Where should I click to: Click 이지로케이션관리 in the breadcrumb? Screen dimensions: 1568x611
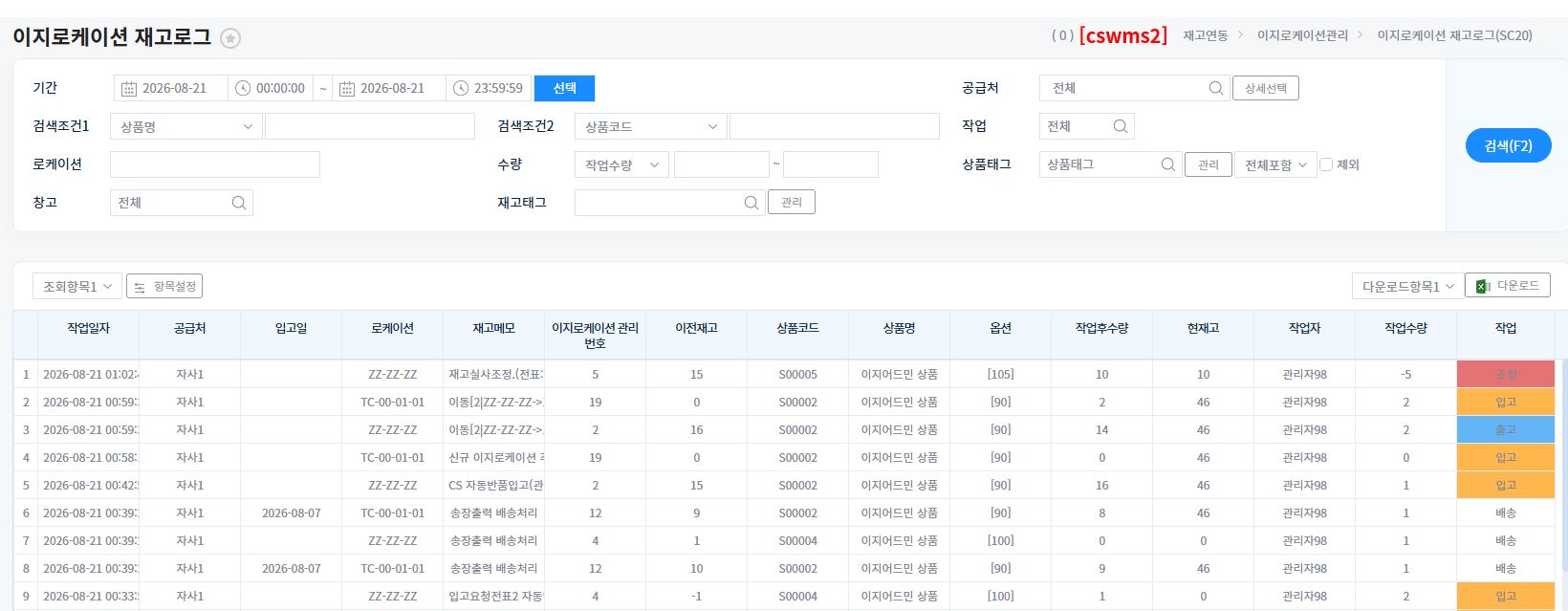click(x=1302, y=35)
